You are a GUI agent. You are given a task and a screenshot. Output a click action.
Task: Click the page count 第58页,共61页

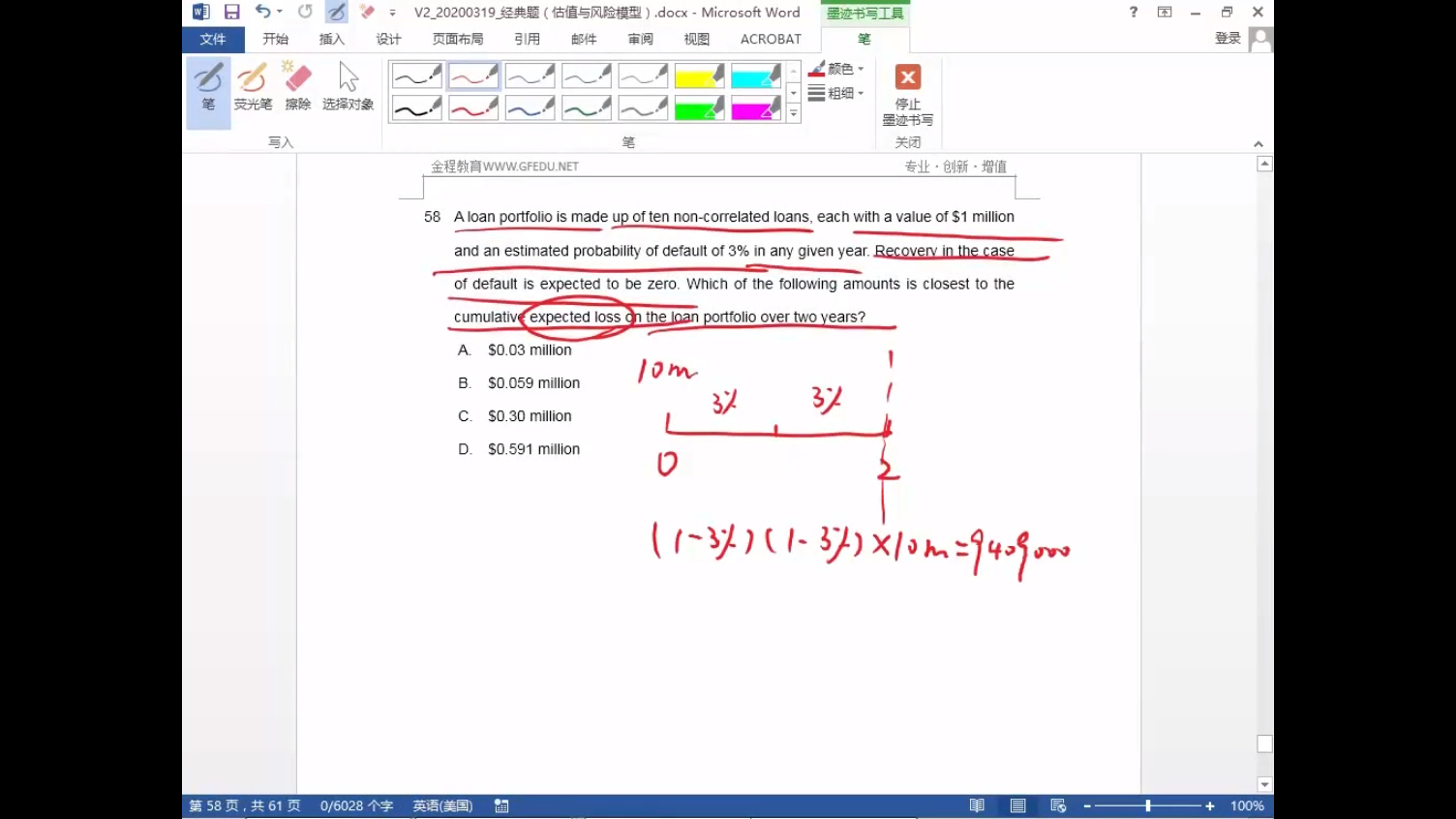click(x=245, y=805)
